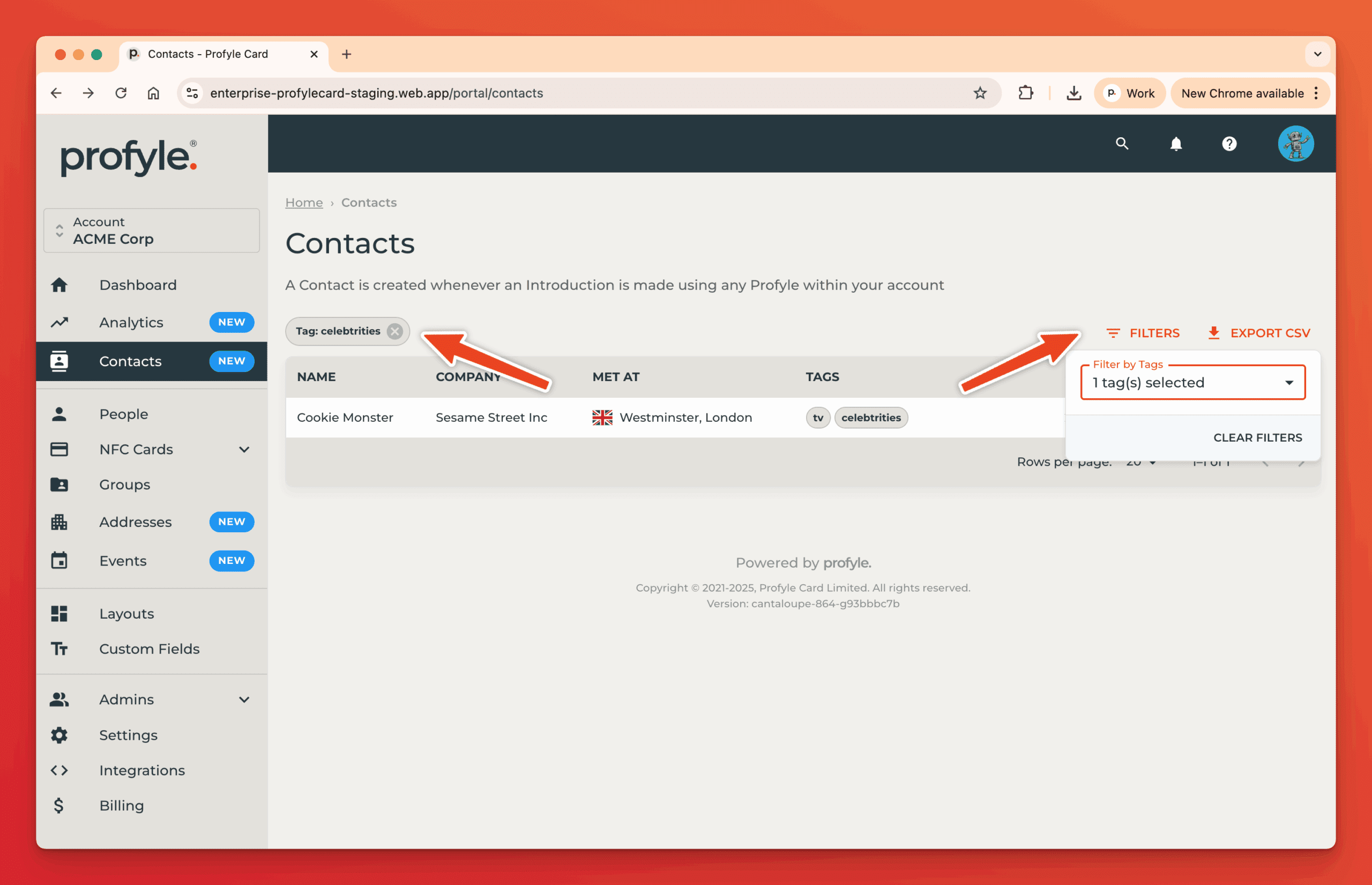
Task: Click the Billing dollar icon
Action: [59, 805]
